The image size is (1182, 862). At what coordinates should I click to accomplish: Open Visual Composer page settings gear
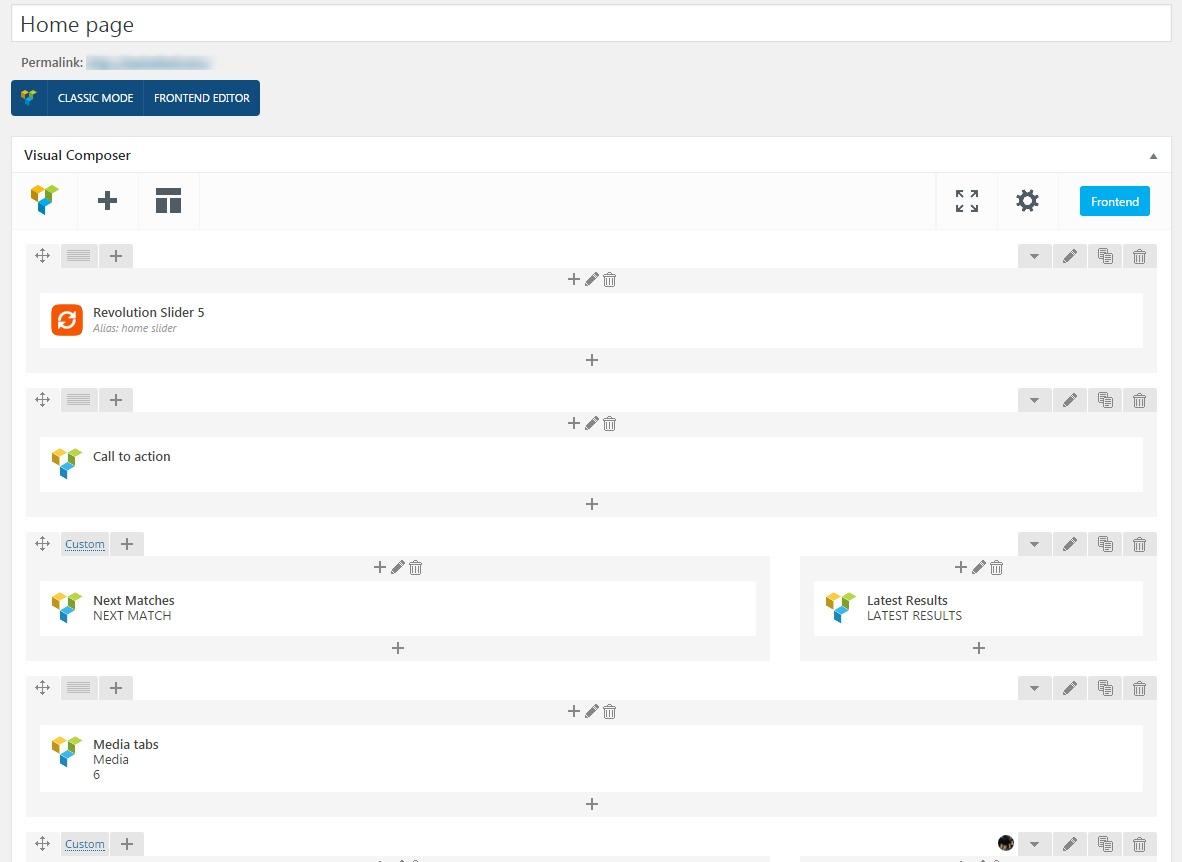(1027, 201)
